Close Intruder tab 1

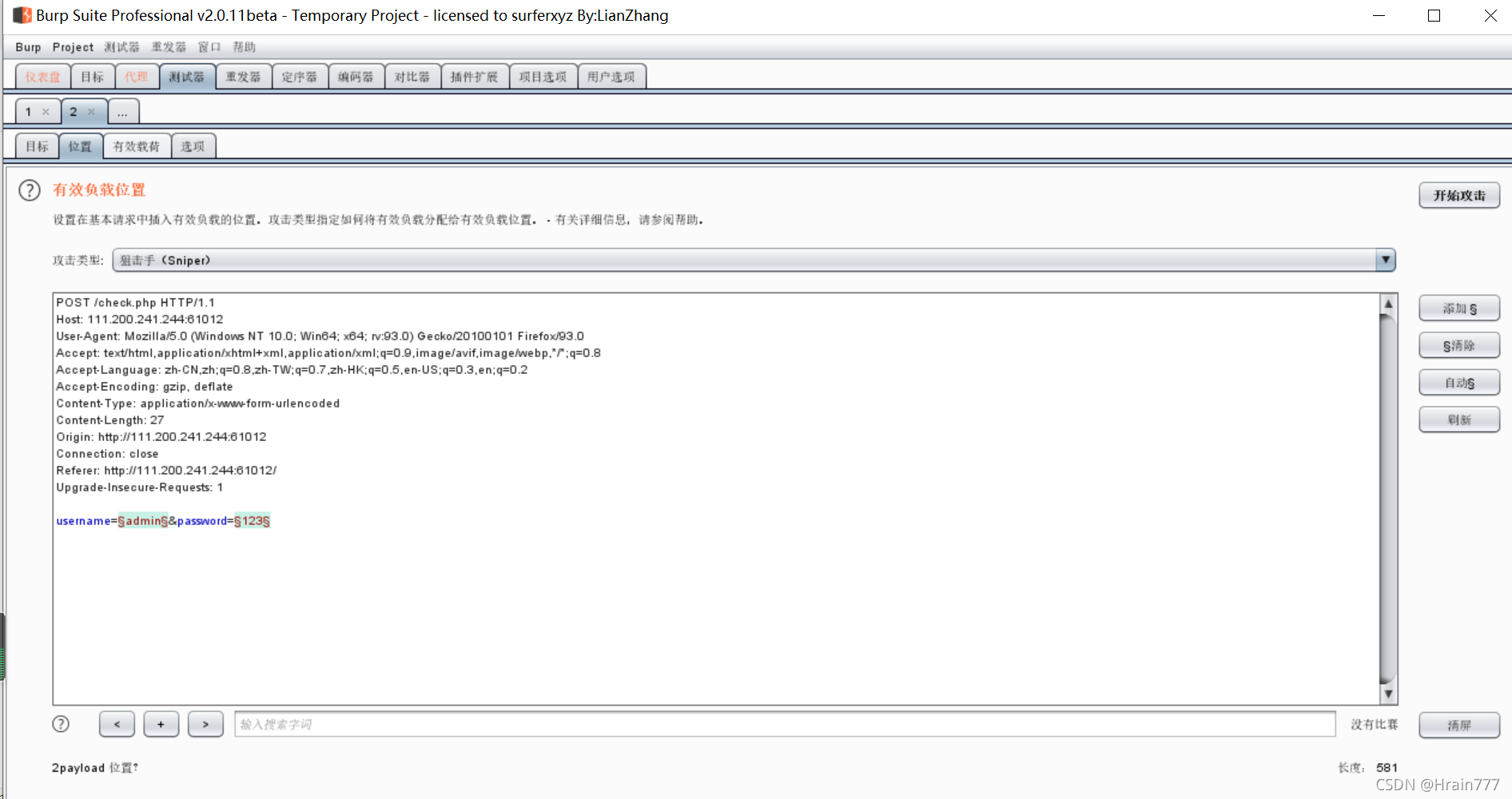pyautogui.click(x=46, y=112)
